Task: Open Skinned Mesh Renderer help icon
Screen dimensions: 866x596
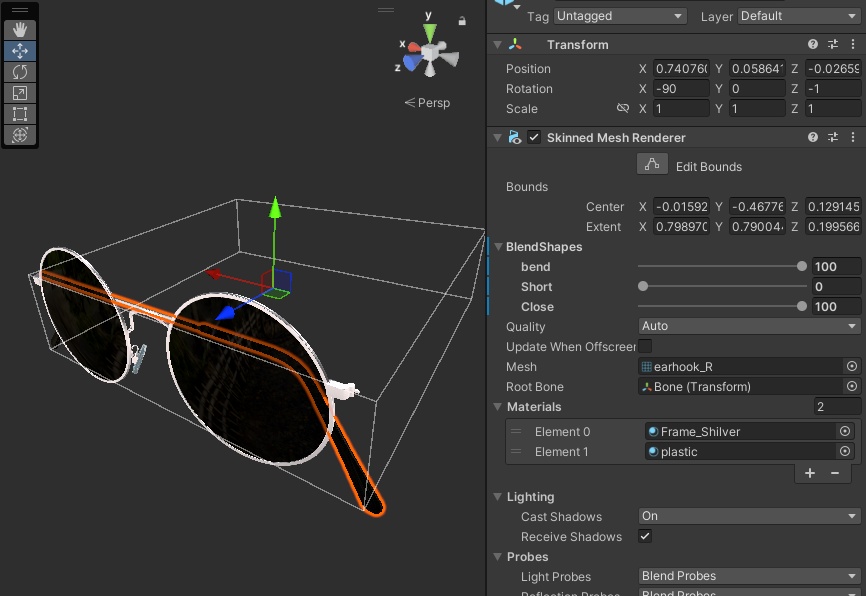Action: pyautogui.click(x=813, y=137)
